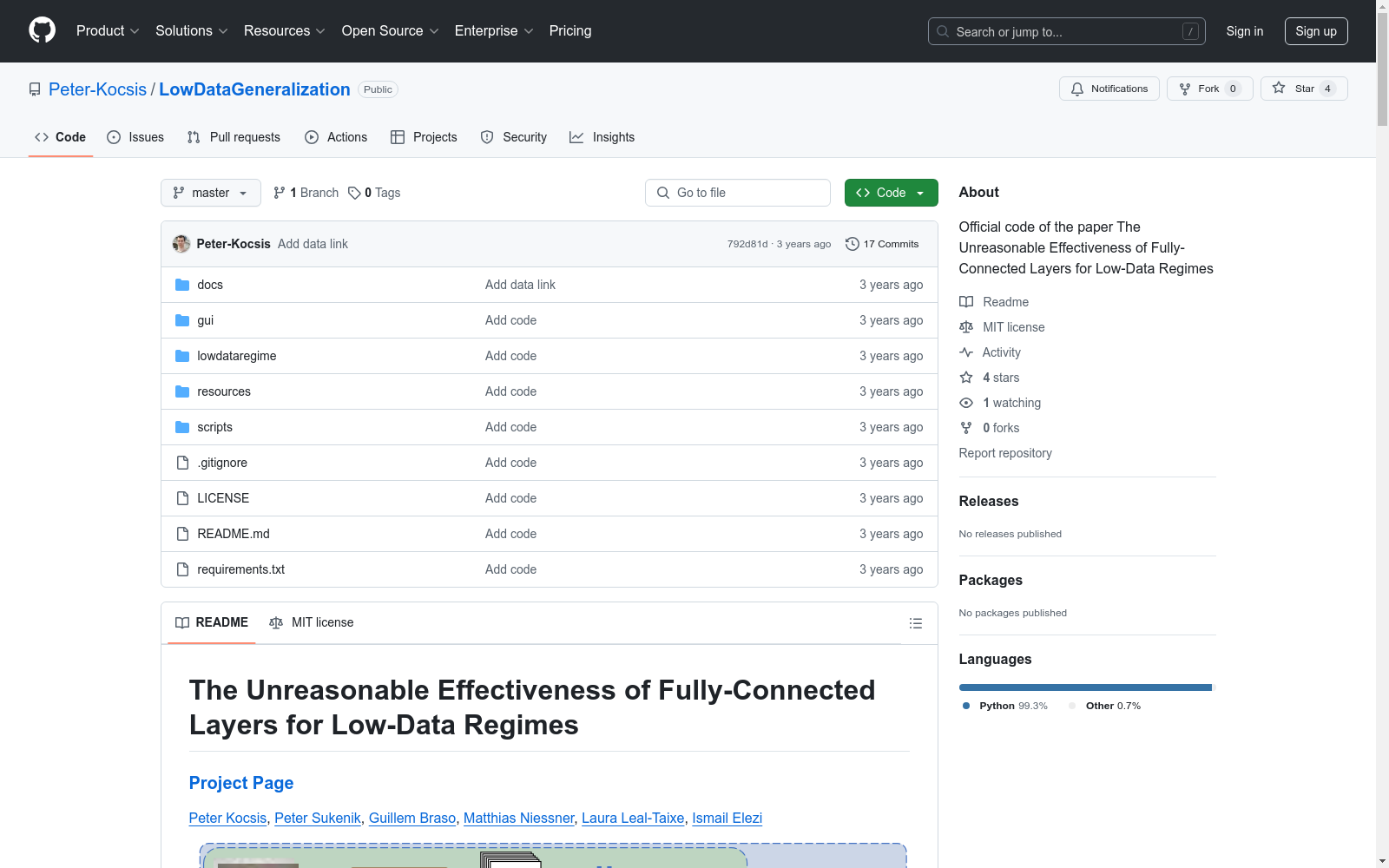The image size is (1389, 868).
Task: Switch to the Pull requests tab
Action: pyautogui.click(x=234, y=137)
